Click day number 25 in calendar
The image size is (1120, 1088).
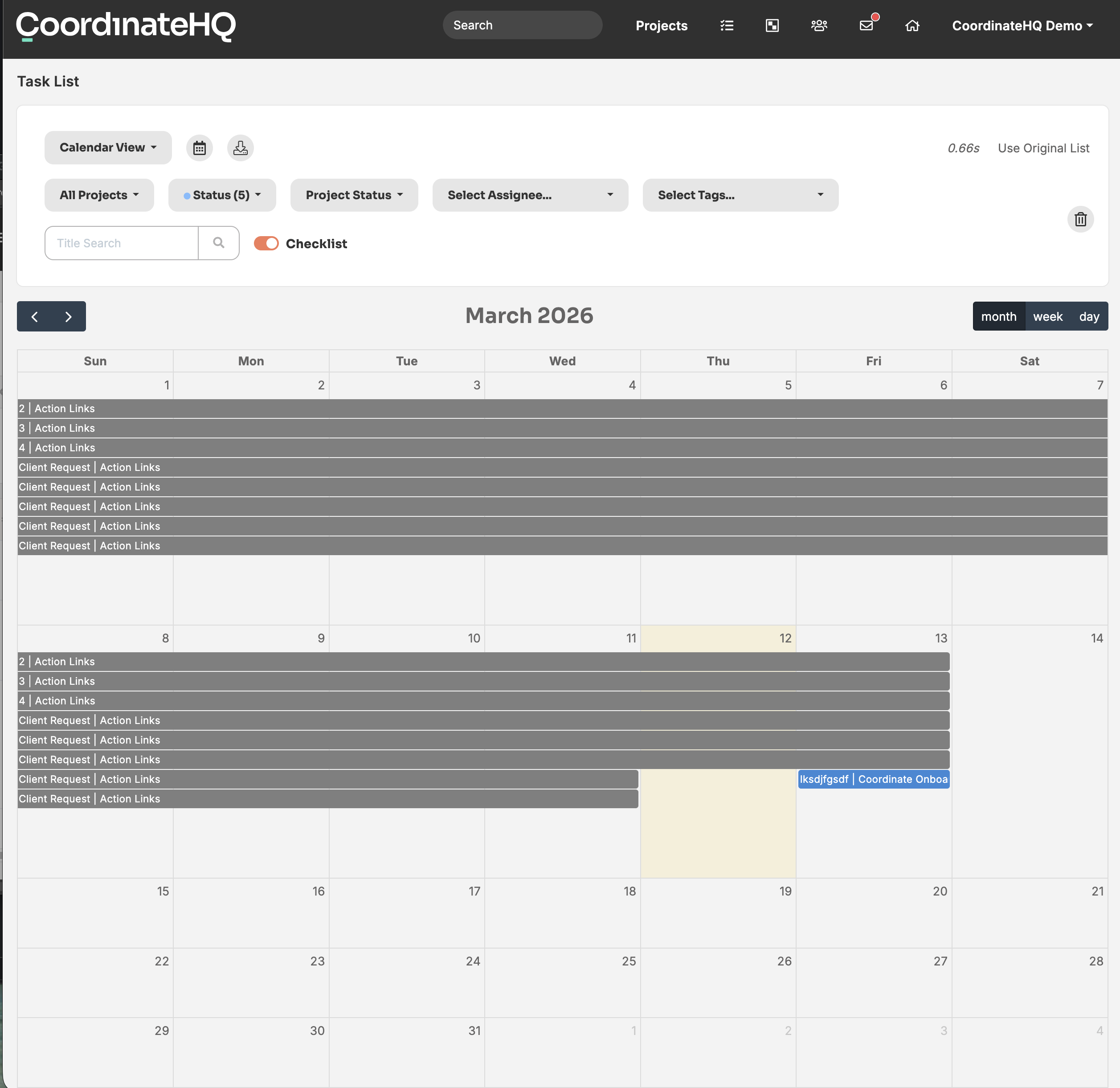[629, 961]
